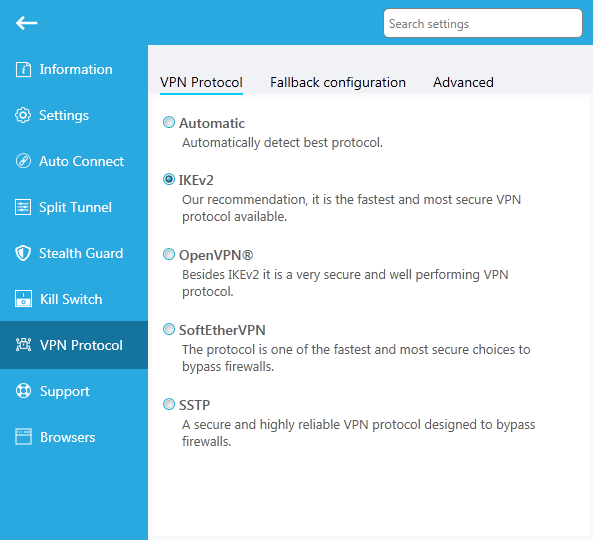Image resolution: width=593 pixels, height=540 pixels.
Task: Click the VPN Protocol sidebar label
Action: coord(81,346)
